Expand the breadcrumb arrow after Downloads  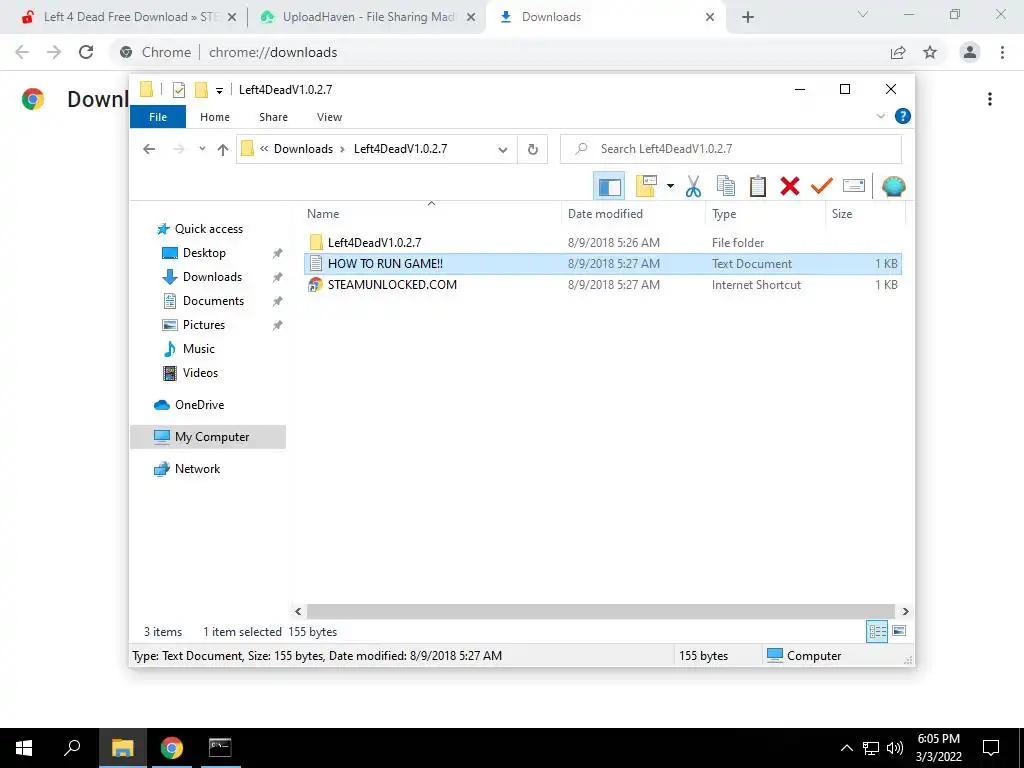coord(342,150)
